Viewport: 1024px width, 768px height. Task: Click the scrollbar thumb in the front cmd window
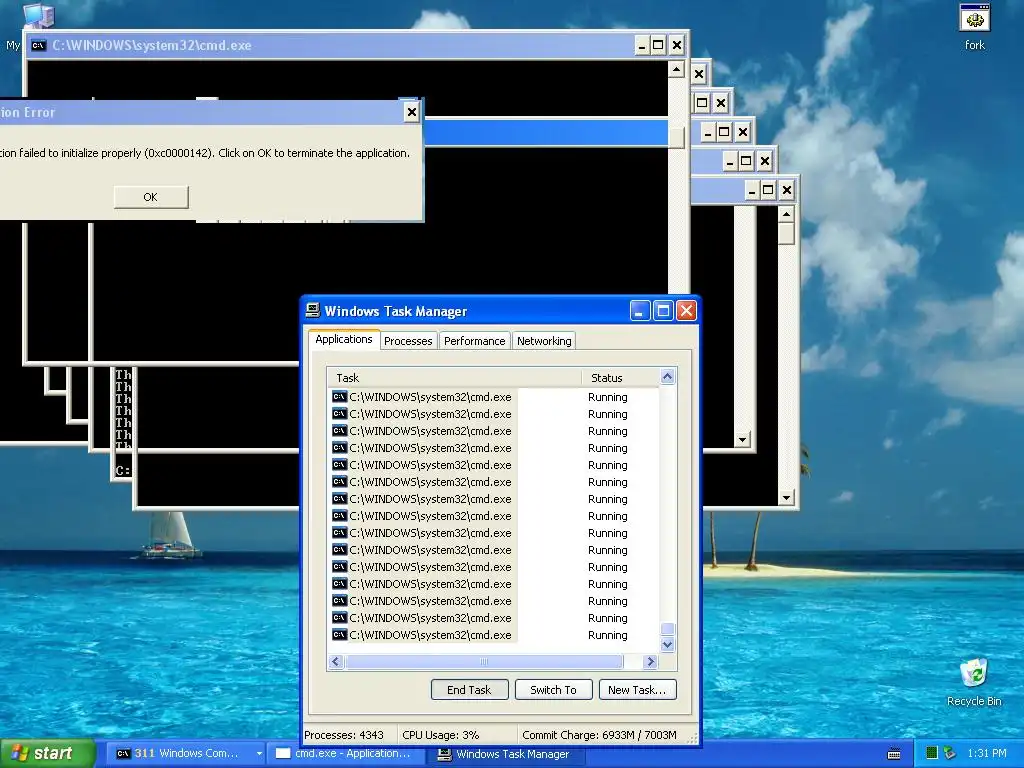[677, 136]
